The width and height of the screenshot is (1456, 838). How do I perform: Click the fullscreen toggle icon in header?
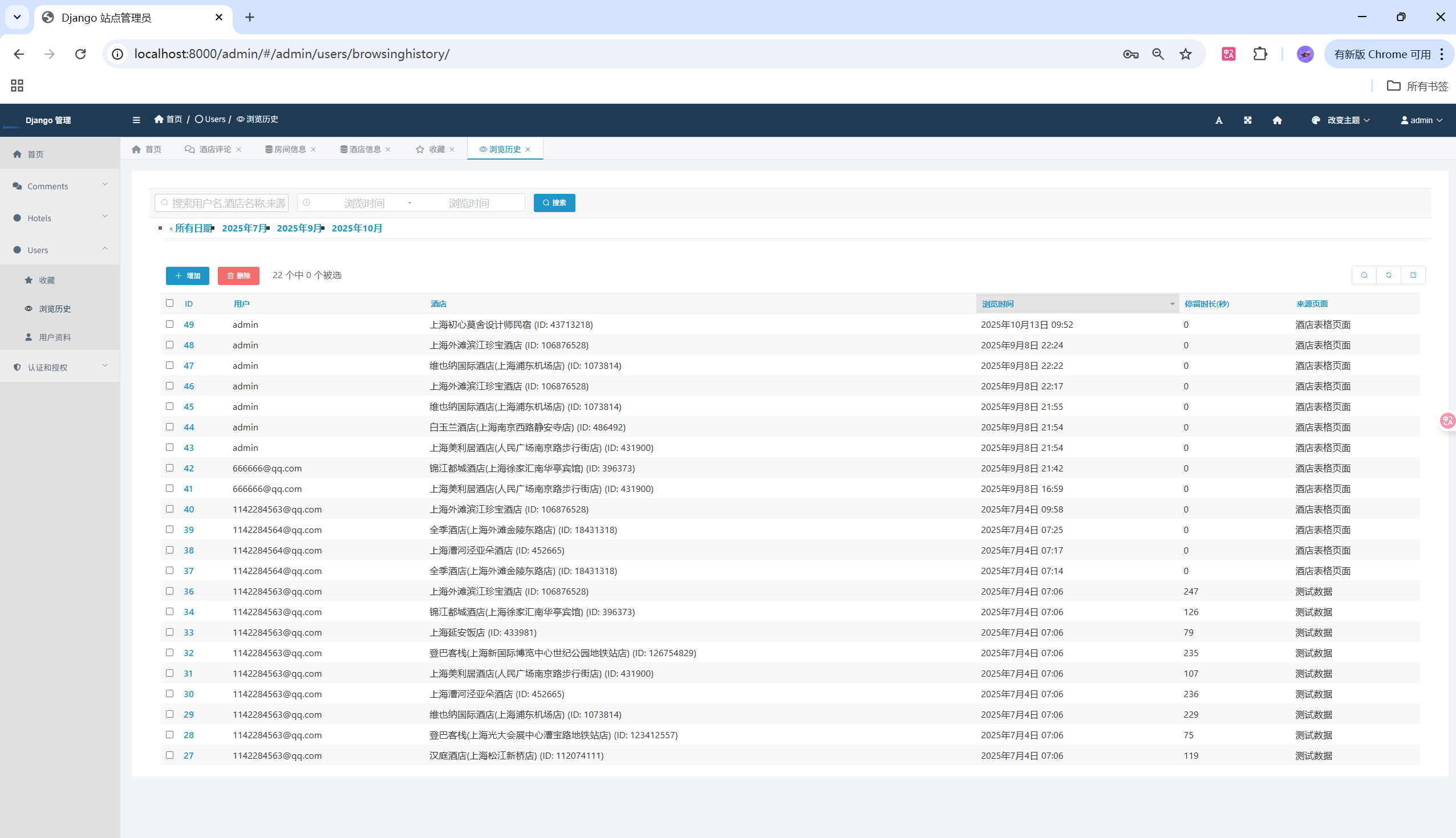(x=1248, y=120)
